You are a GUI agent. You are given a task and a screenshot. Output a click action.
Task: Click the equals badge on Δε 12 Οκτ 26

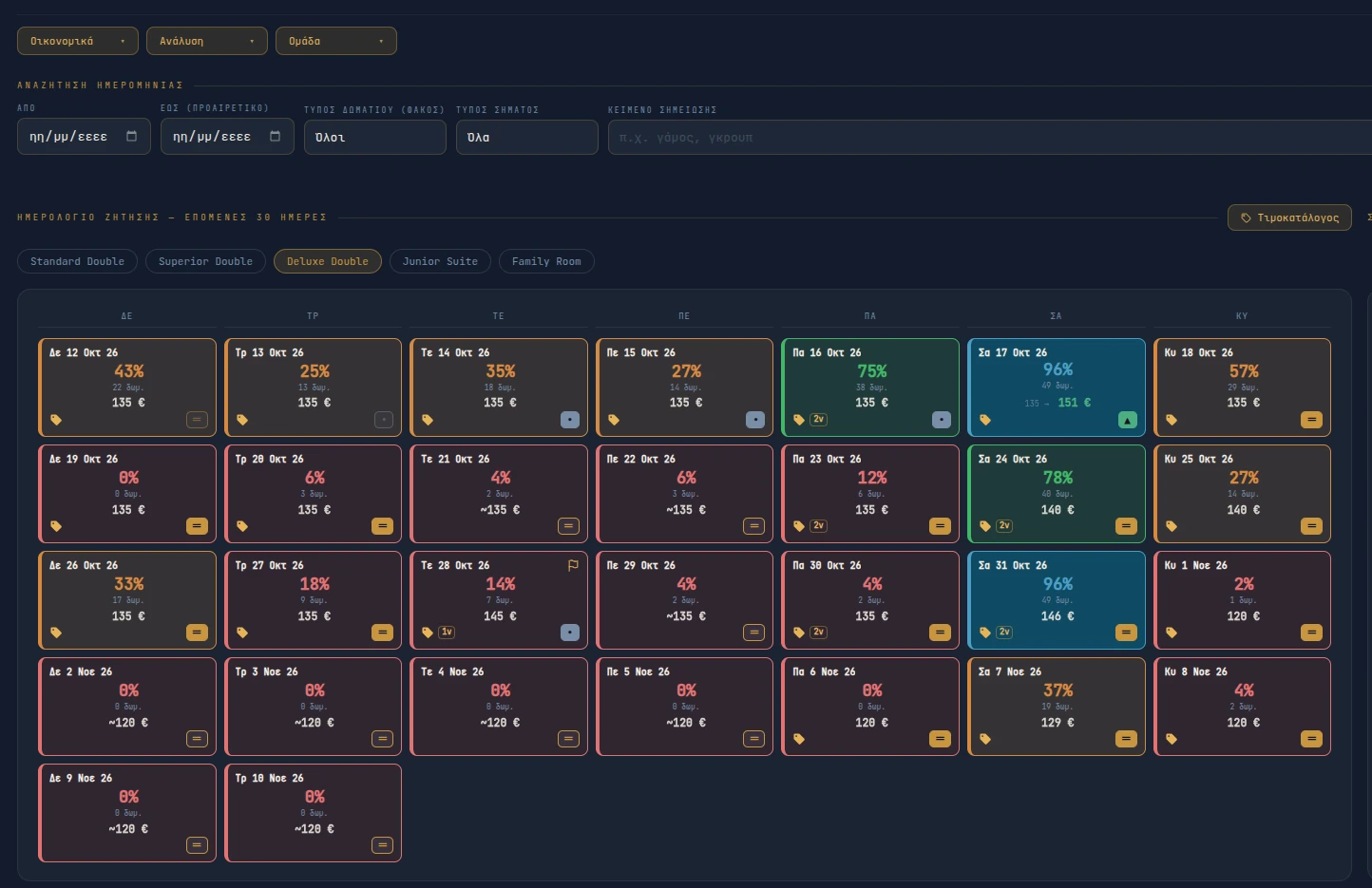pyautogui.click(x=197, y=420)
